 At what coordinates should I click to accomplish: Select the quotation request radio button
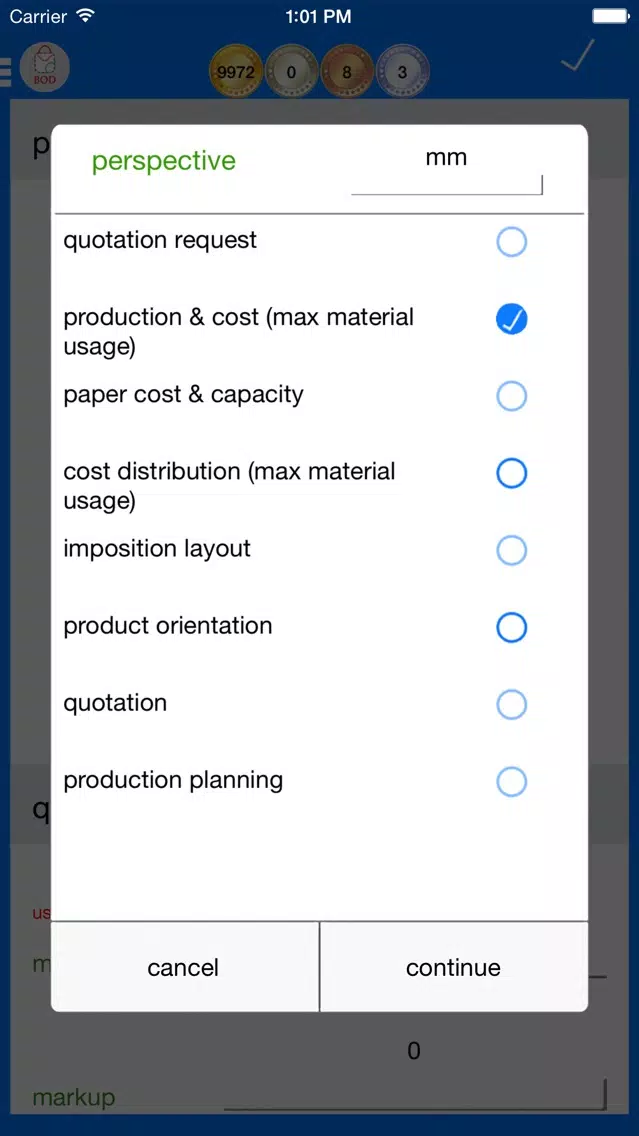[x=511, y=242]
